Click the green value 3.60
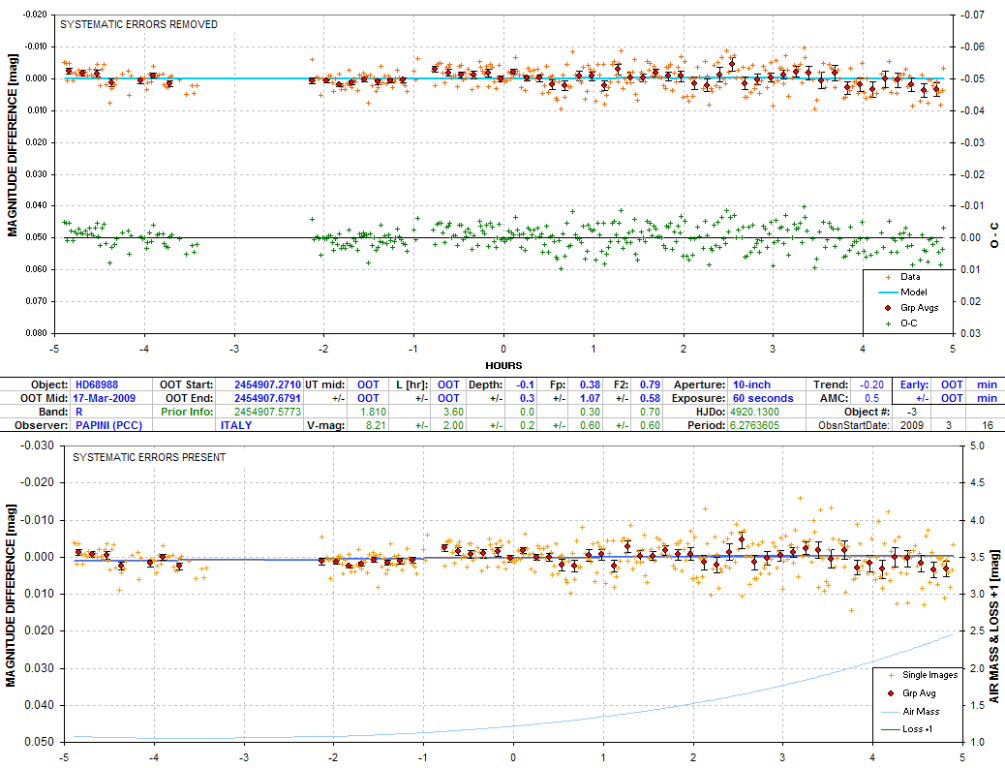 (454, 412)
